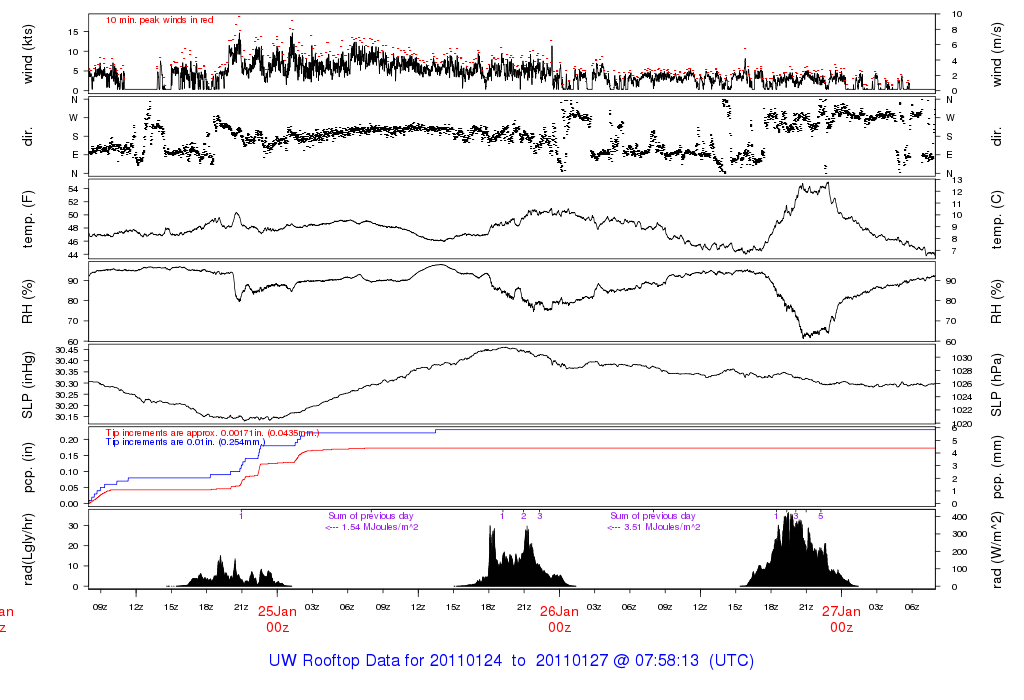Select the 'SLP (inHg)' axis label

tap(29, 384)
